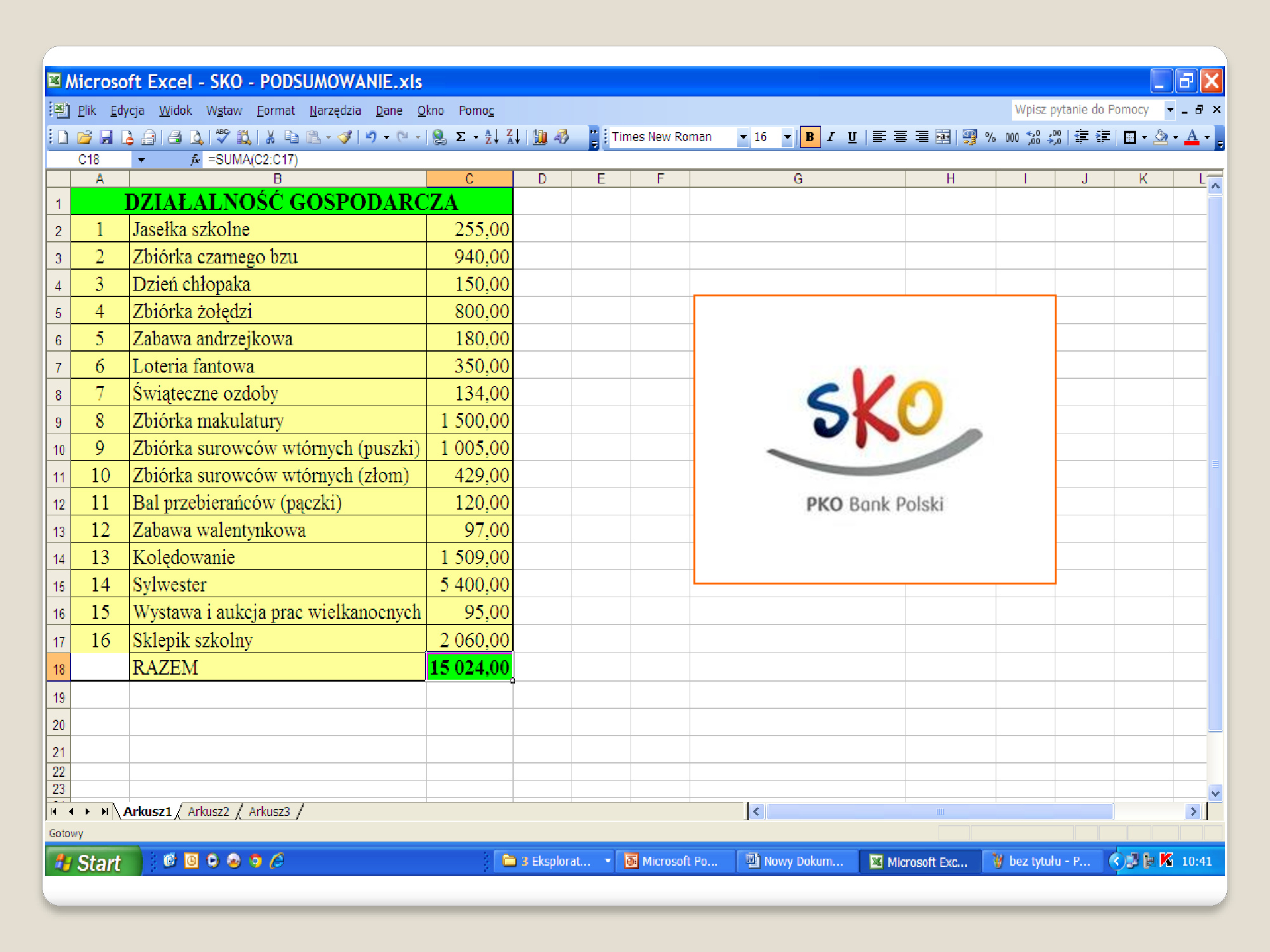Run the ABC spelling check
This screenshot has width=1270, height=952.
pos(222,137)
